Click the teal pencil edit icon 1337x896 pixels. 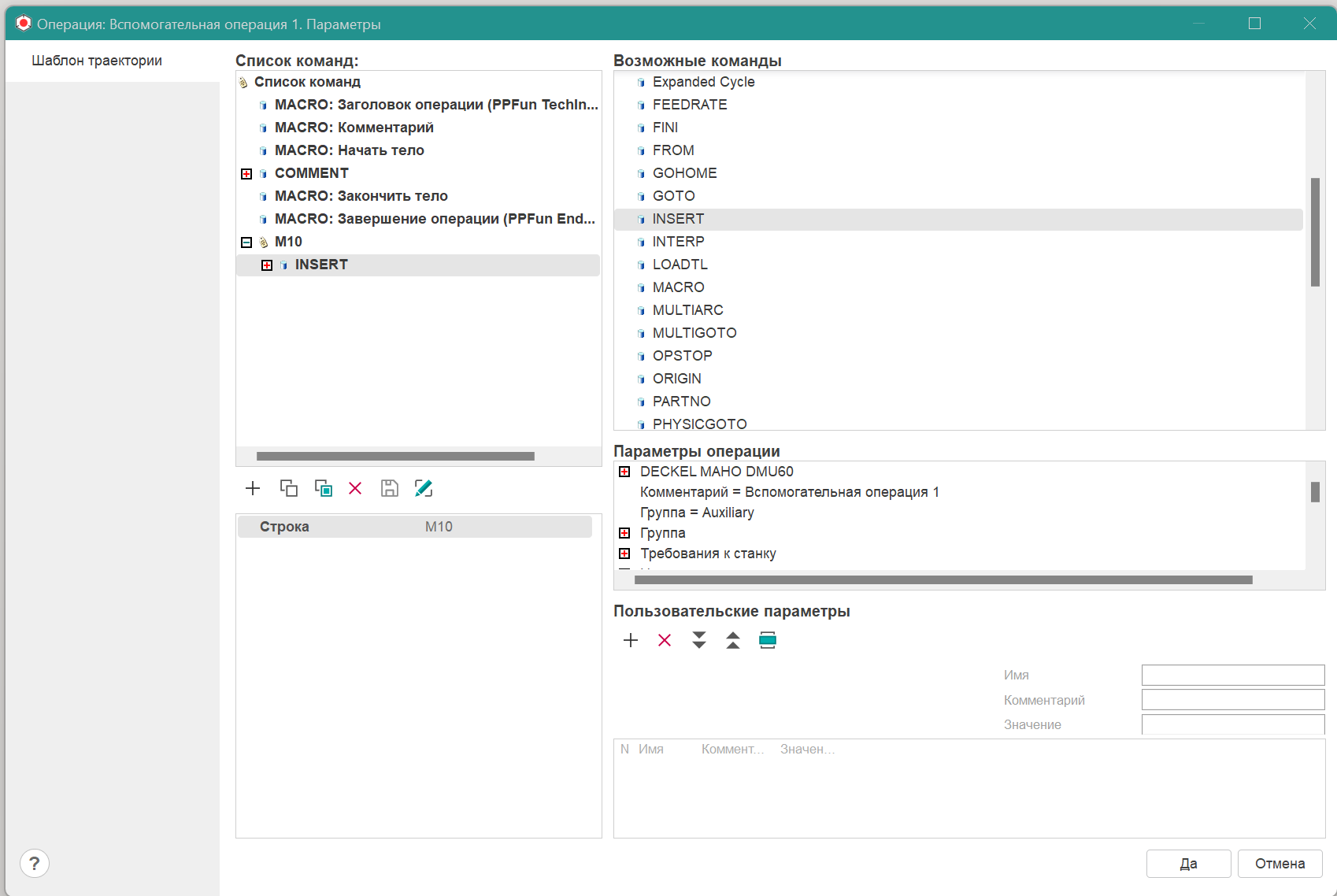click(424, 488)
